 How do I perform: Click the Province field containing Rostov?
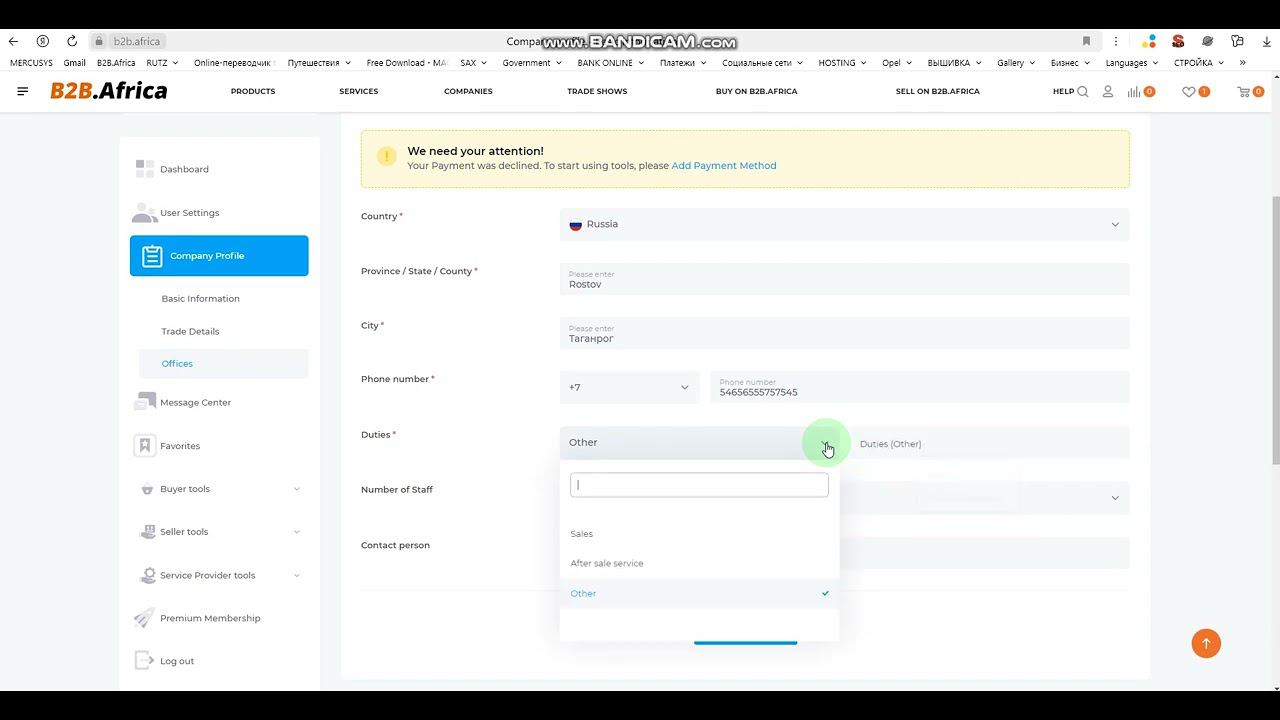(x=845, y=279)
